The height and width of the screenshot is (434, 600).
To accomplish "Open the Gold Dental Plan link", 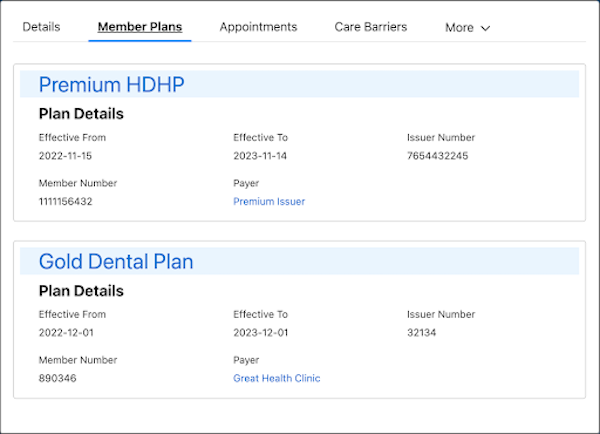I will click(x=116, y=262).
